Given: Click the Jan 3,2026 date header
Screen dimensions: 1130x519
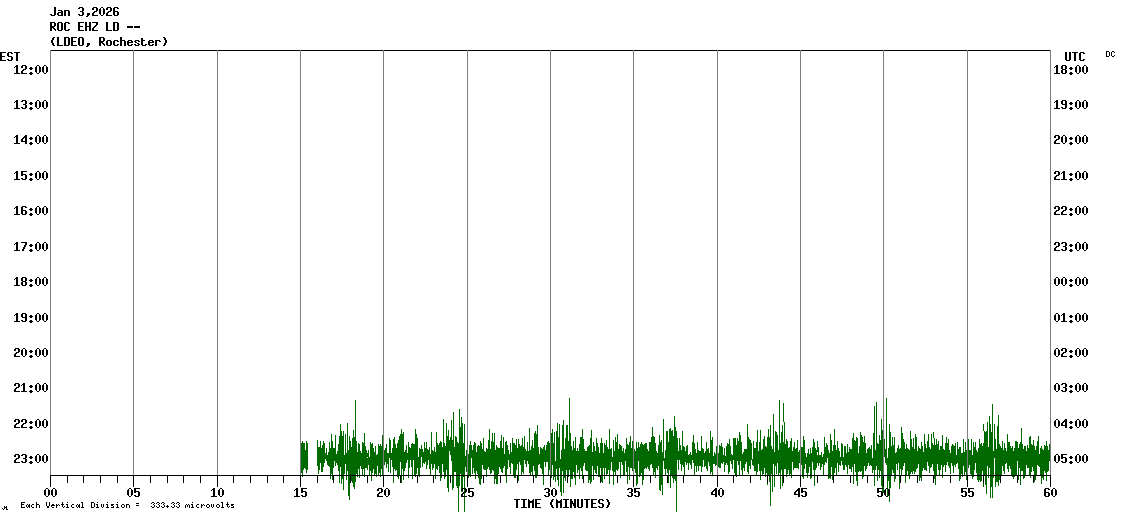Looking at the screenshot, I should (x=84, y=12).
